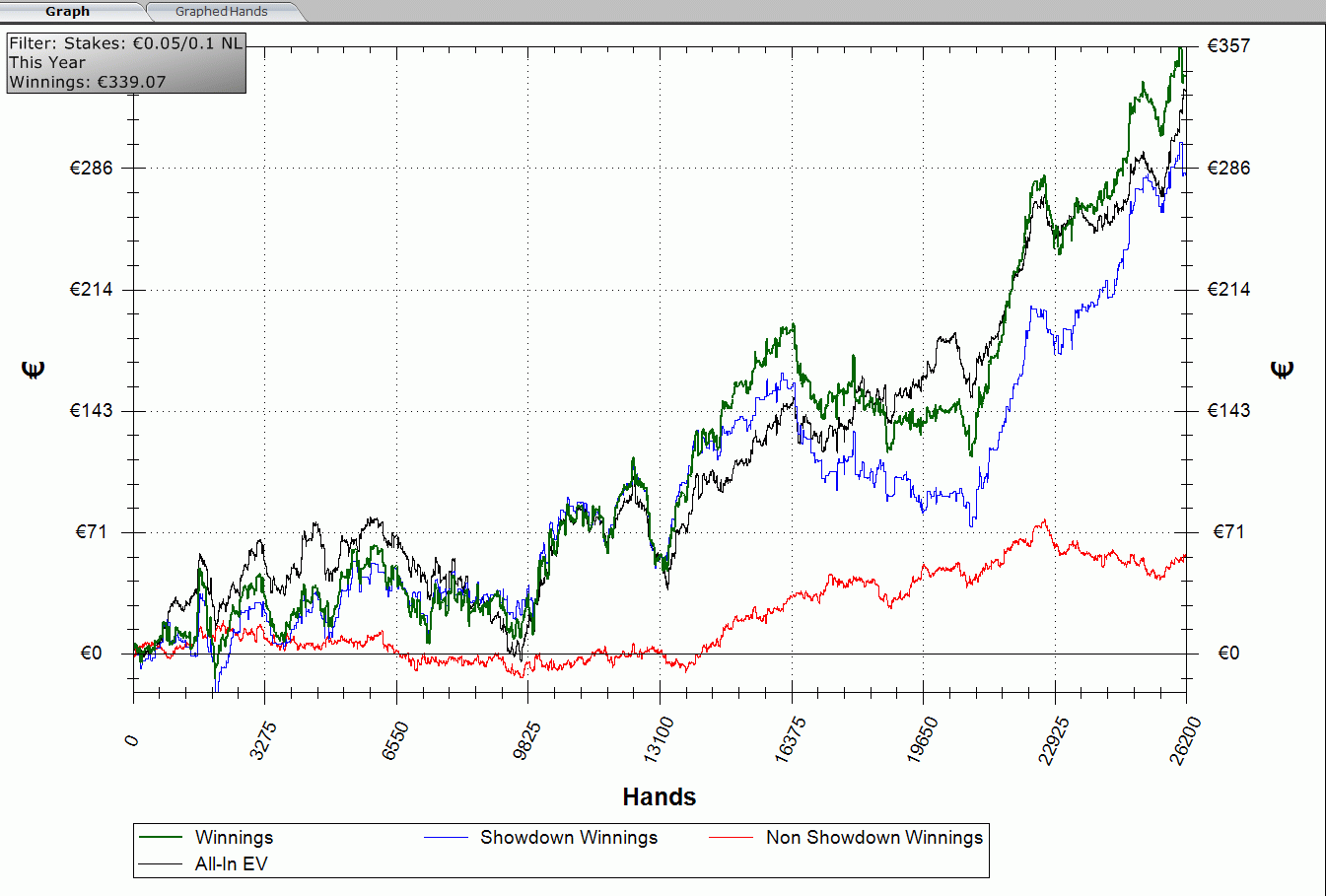Select the All-In EV legend entry
This screenshot has width=1326, height=896.
tap(231, 864)
